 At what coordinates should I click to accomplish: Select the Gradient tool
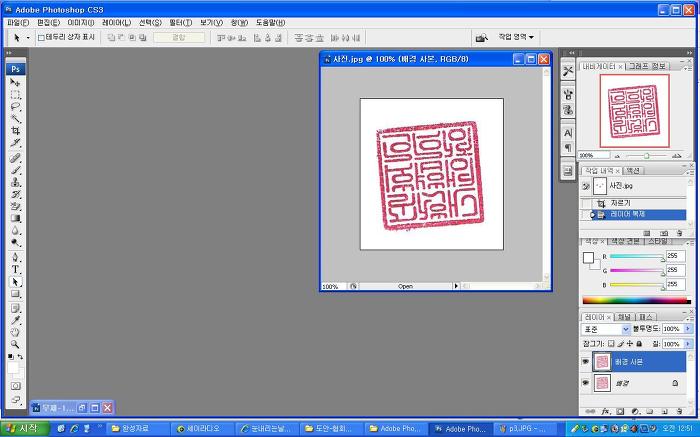15,218
